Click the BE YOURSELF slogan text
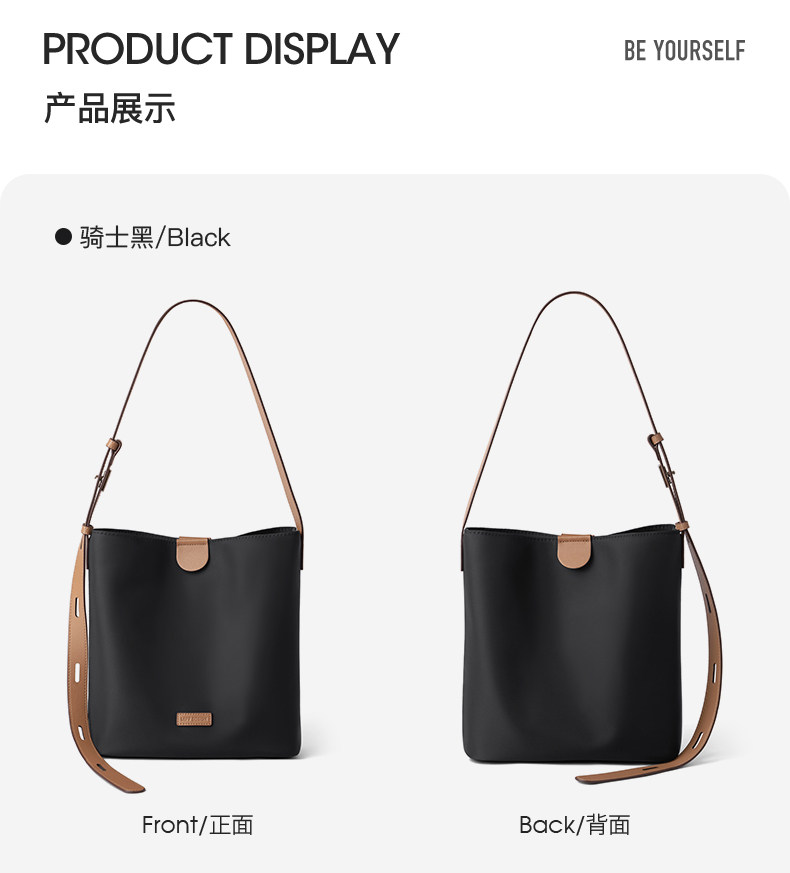 [684, 51]
